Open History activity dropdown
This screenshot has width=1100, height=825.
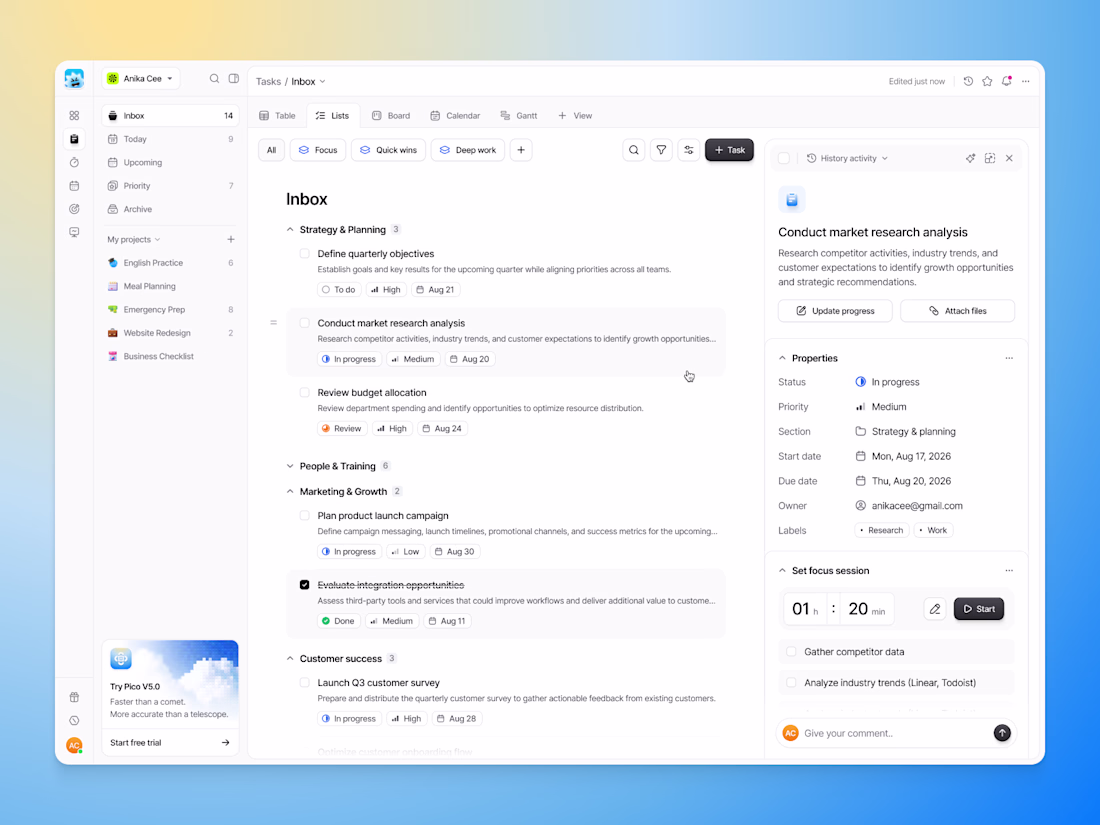click(x=847, y=159)
